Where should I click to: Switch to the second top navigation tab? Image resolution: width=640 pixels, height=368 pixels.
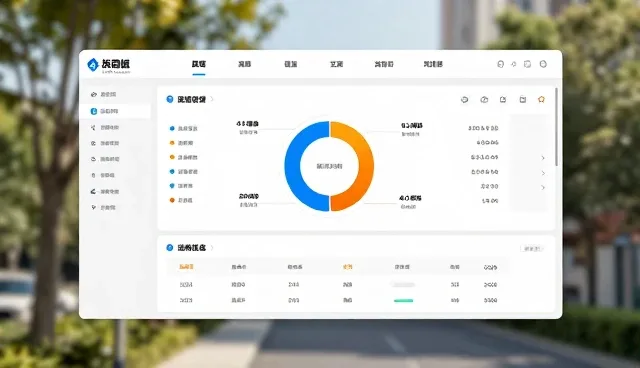point(244,64)
